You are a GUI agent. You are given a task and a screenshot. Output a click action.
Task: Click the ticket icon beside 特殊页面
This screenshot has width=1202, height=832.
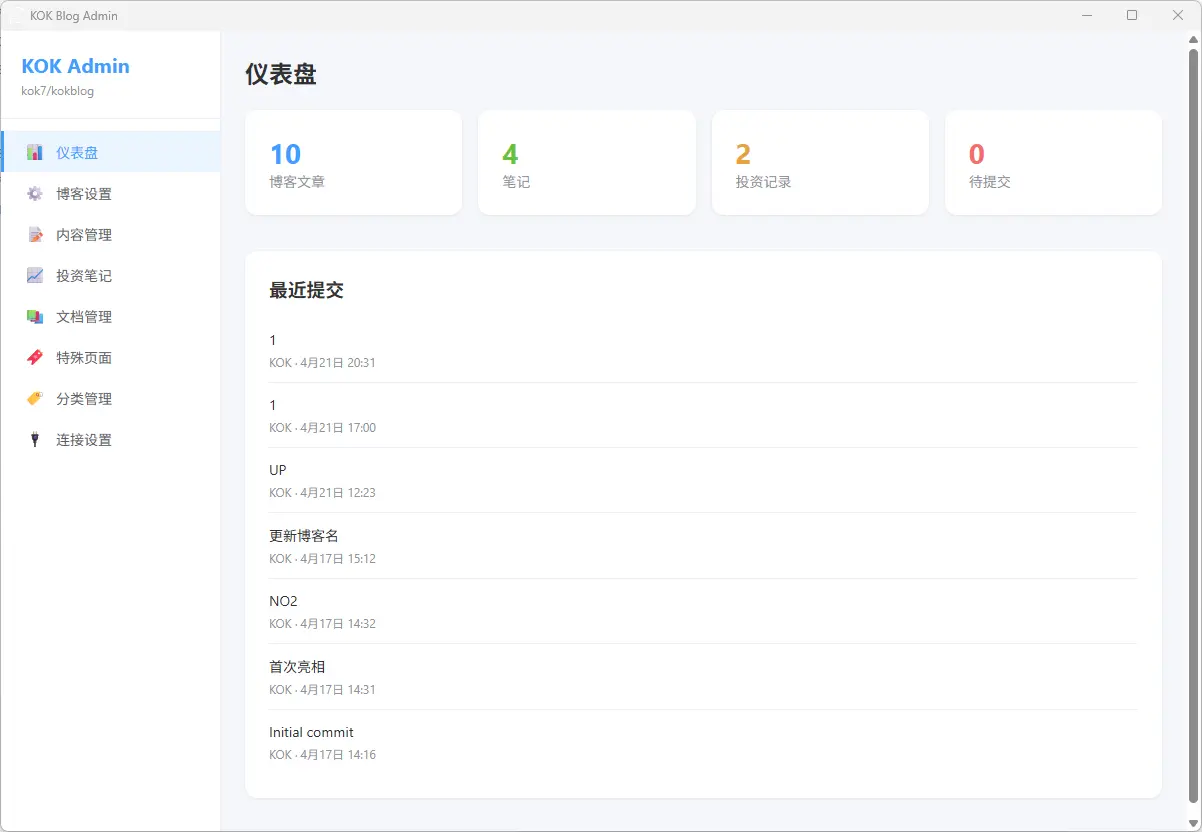coord(35,358)
